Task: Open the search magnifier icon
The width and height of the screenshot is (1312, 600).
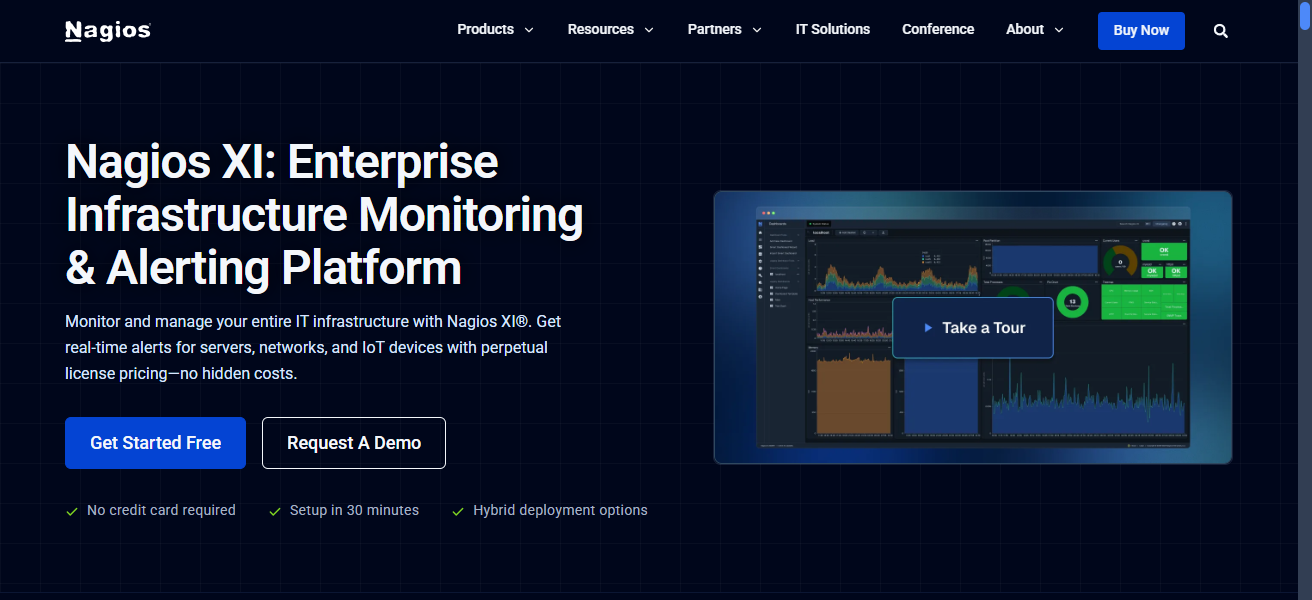Action: click(1221, 31)
